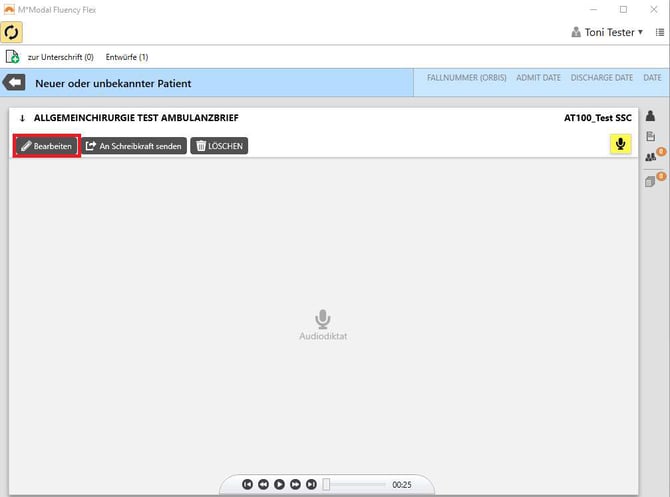Screen dimensions: 670x497
Task: Skip to the start of the audio
Action: click(247, 485)
